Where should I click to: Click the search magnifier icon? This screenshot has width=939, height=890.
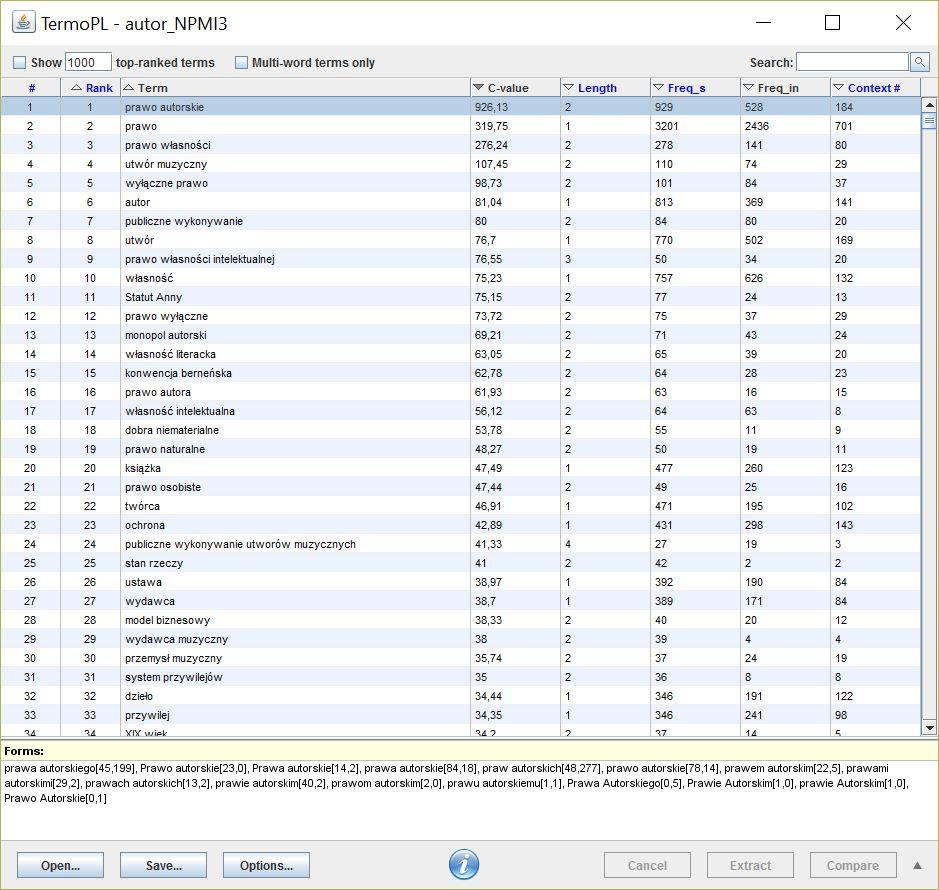[x=919, y=62]
